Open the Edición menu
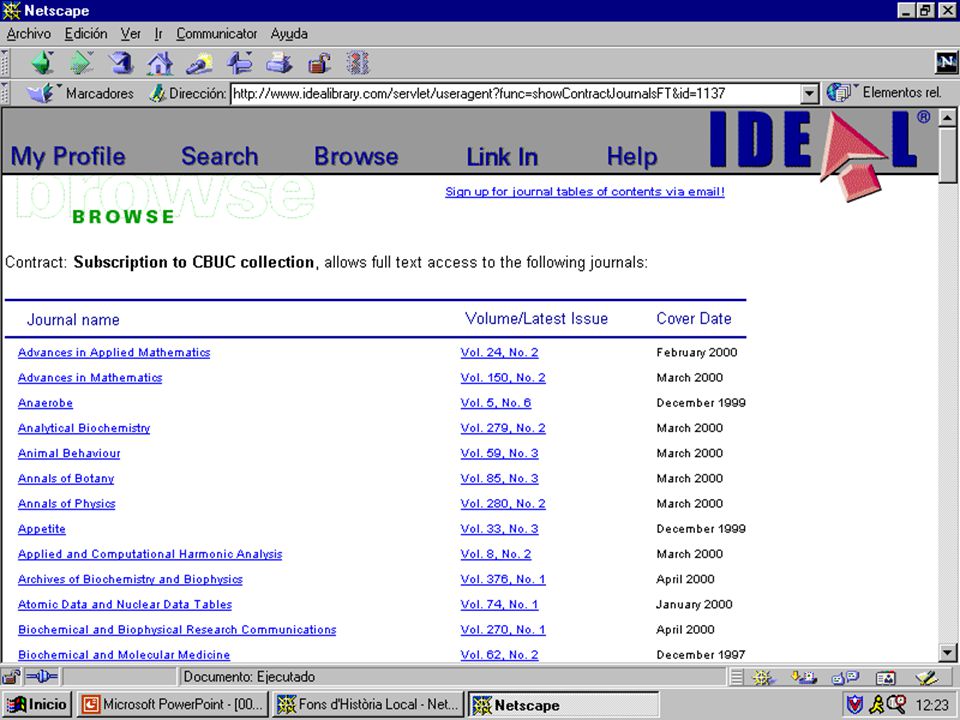This screenshot has height=720, width=960. pyautogui.click(x=86, y=34)
